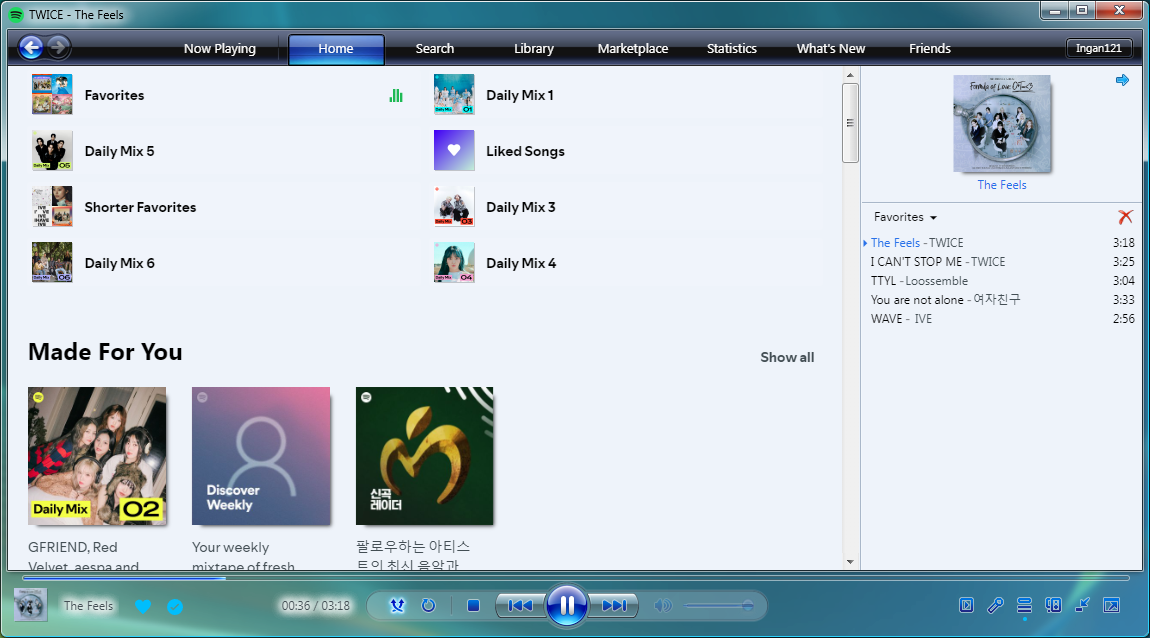This screenshot has width=1150, height=638.
Task: Open the Ingan121 account button
Action: pos(1099,48)
